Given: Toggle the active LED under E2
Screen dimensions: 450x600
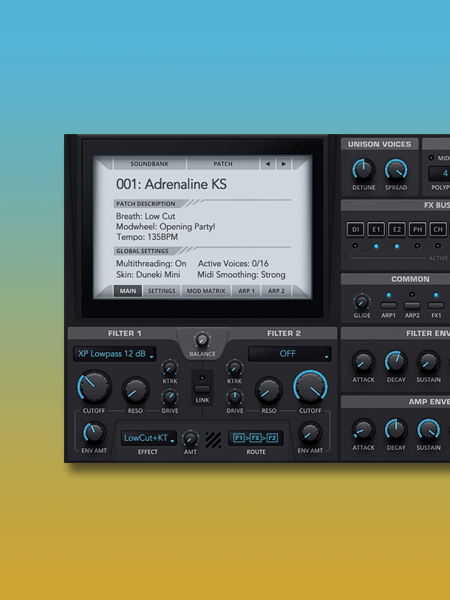Looking at the screenshot, I should click(x=397, y=246).
